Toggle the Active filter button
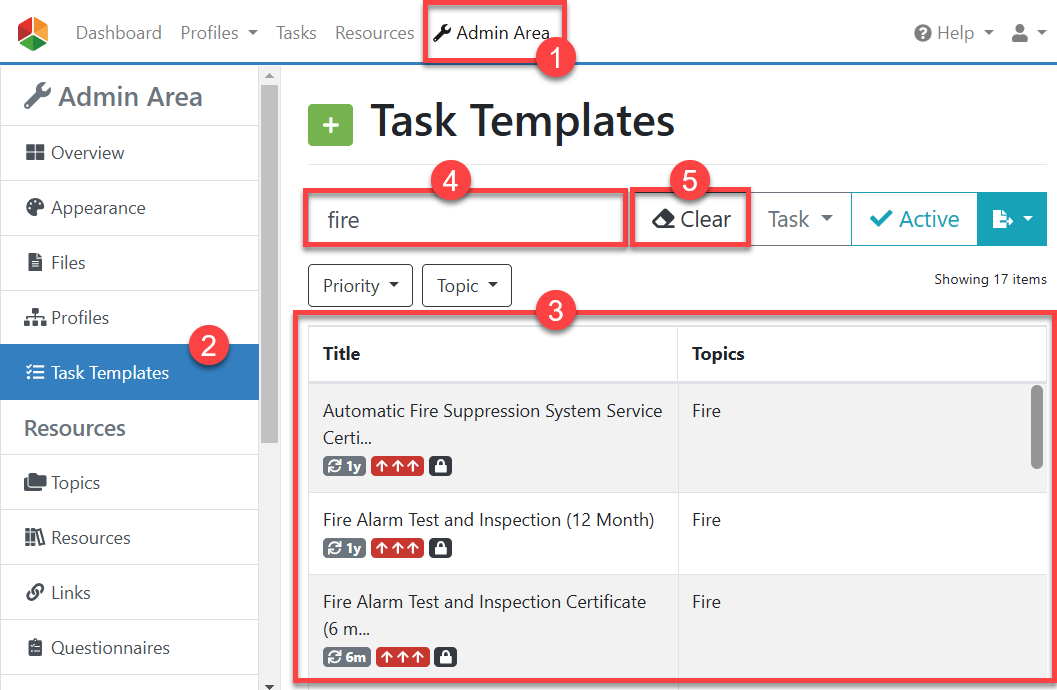This screenshot has height=690, width=1057. coord(913,219)
